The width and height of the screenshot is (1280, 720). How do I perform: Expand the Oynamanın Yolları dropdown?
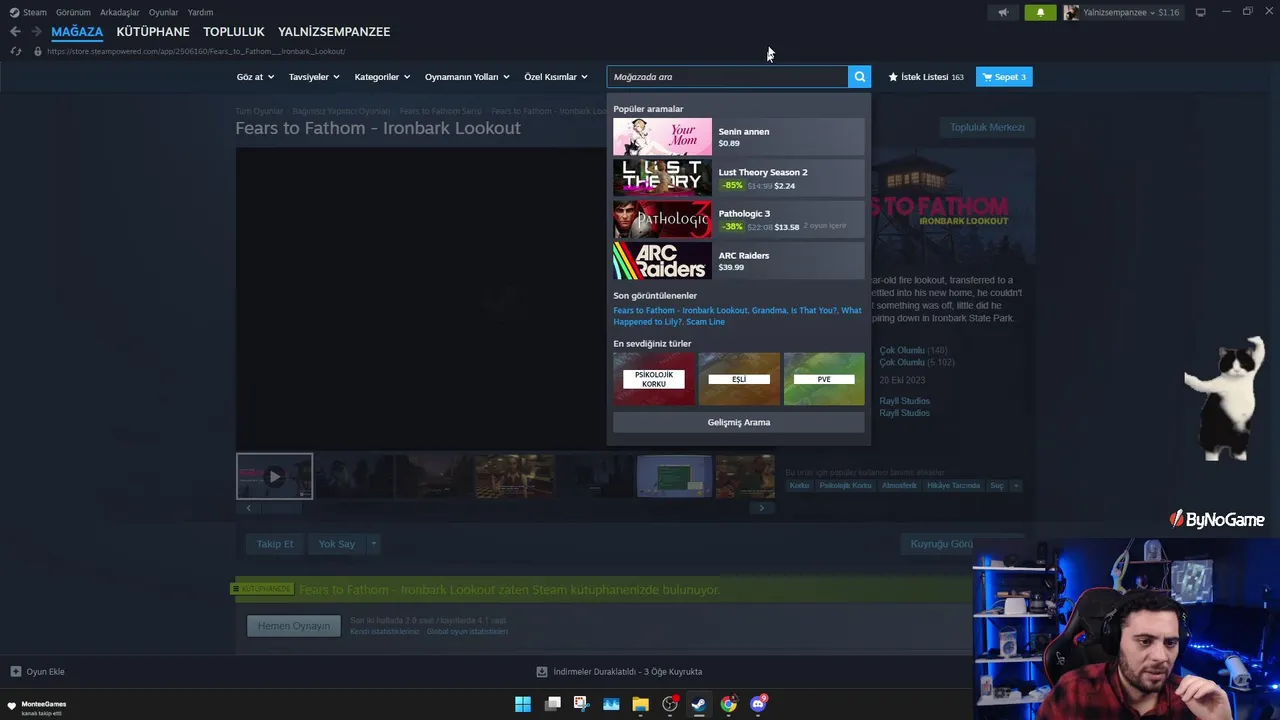pos(467,77)
